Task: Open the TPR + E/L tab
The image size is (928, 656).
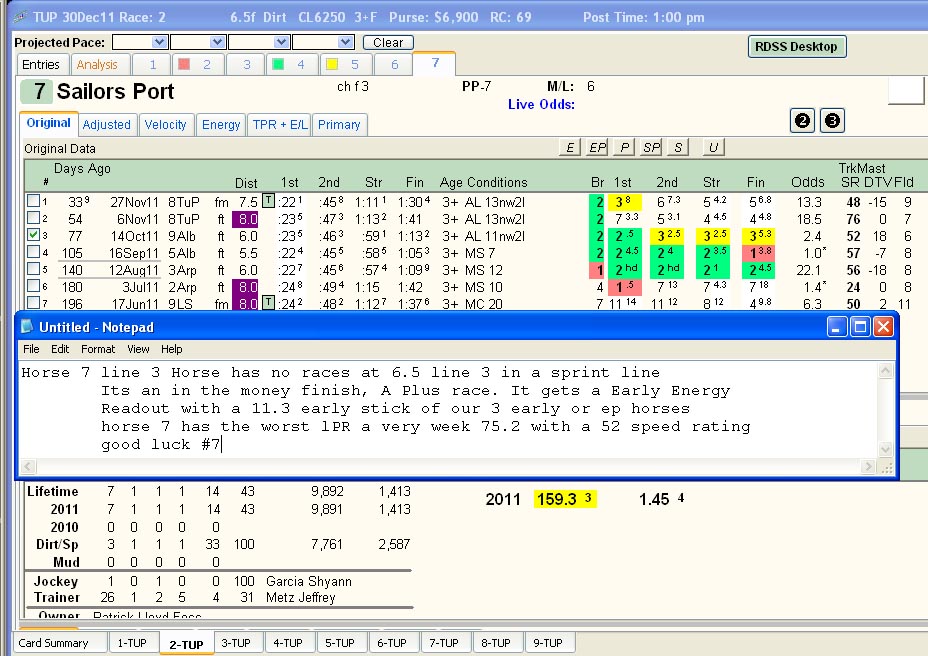Action: pos(279,124)
